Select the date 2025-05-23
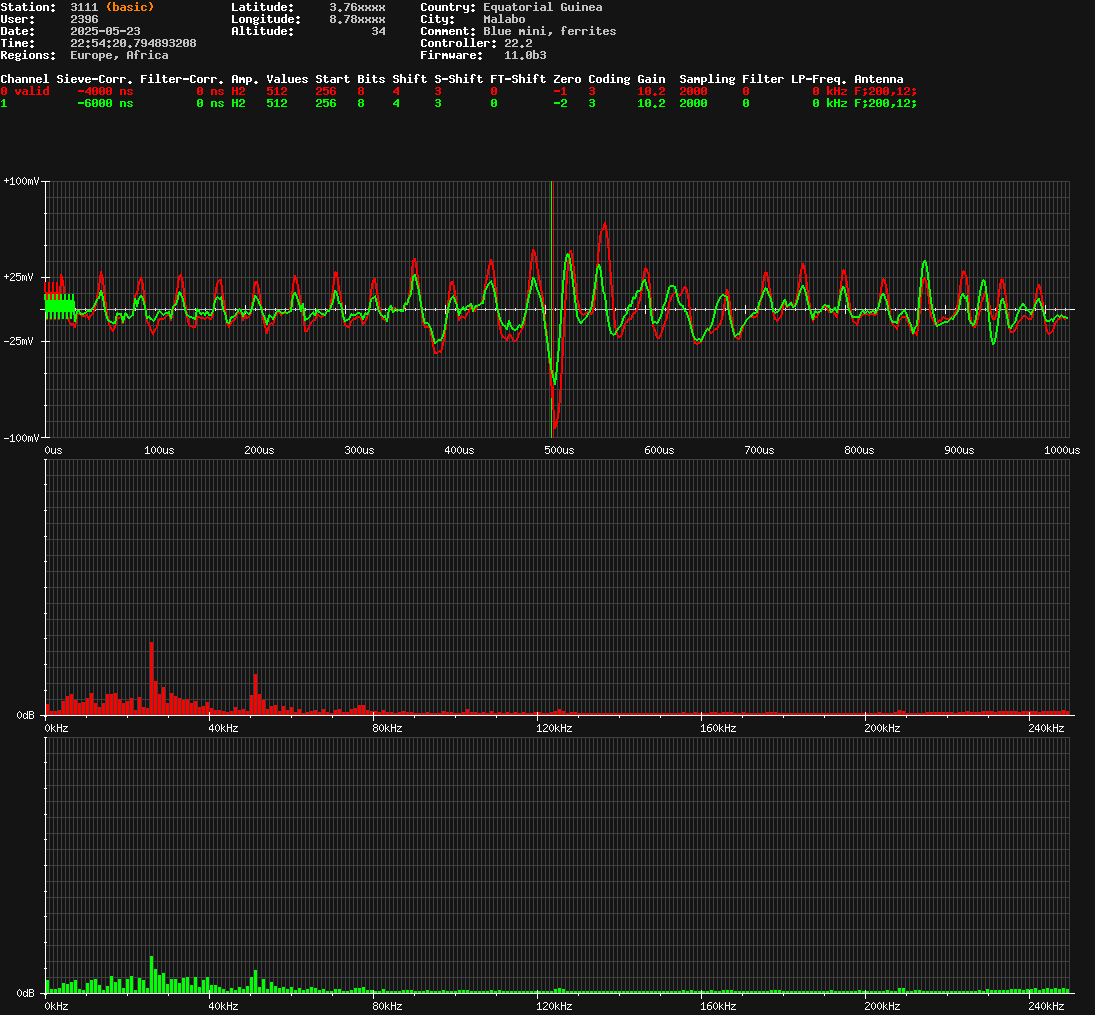1095x1015 pixels. pos(105,31)
